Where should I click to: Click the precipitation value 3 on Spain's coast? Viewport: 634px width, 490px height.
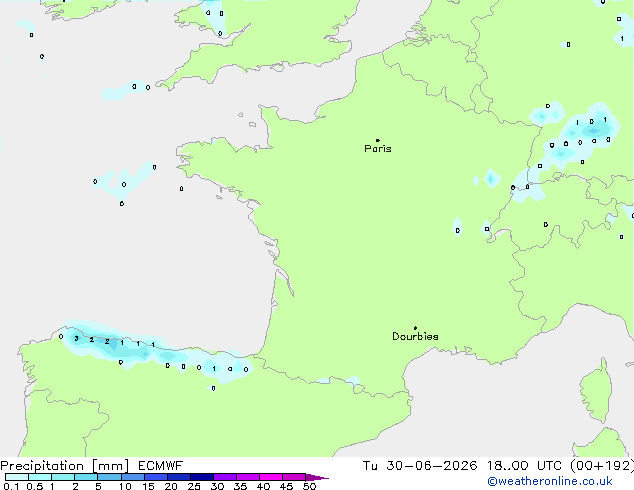(76, 338)
